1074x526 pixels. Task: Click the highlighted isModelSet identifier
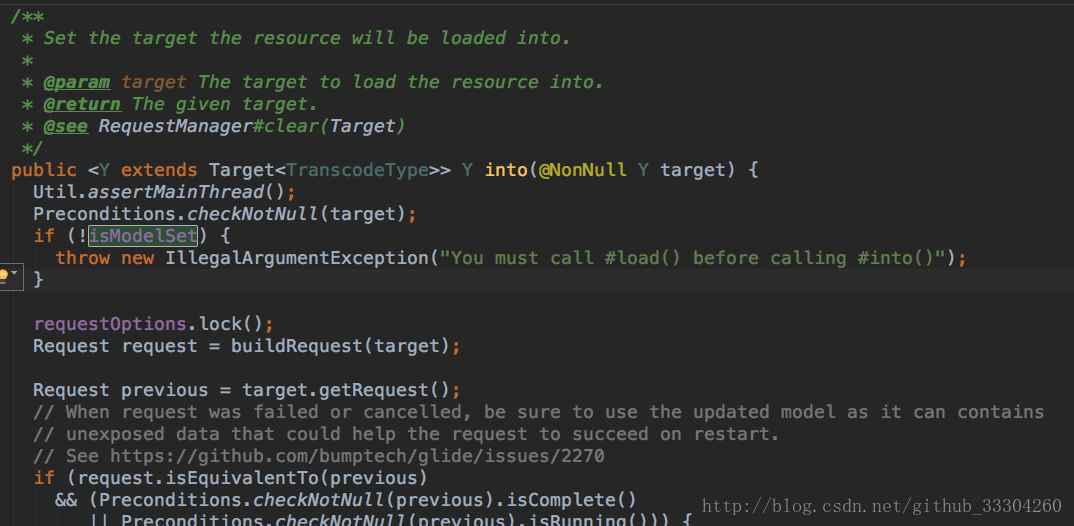pos(143,236)
